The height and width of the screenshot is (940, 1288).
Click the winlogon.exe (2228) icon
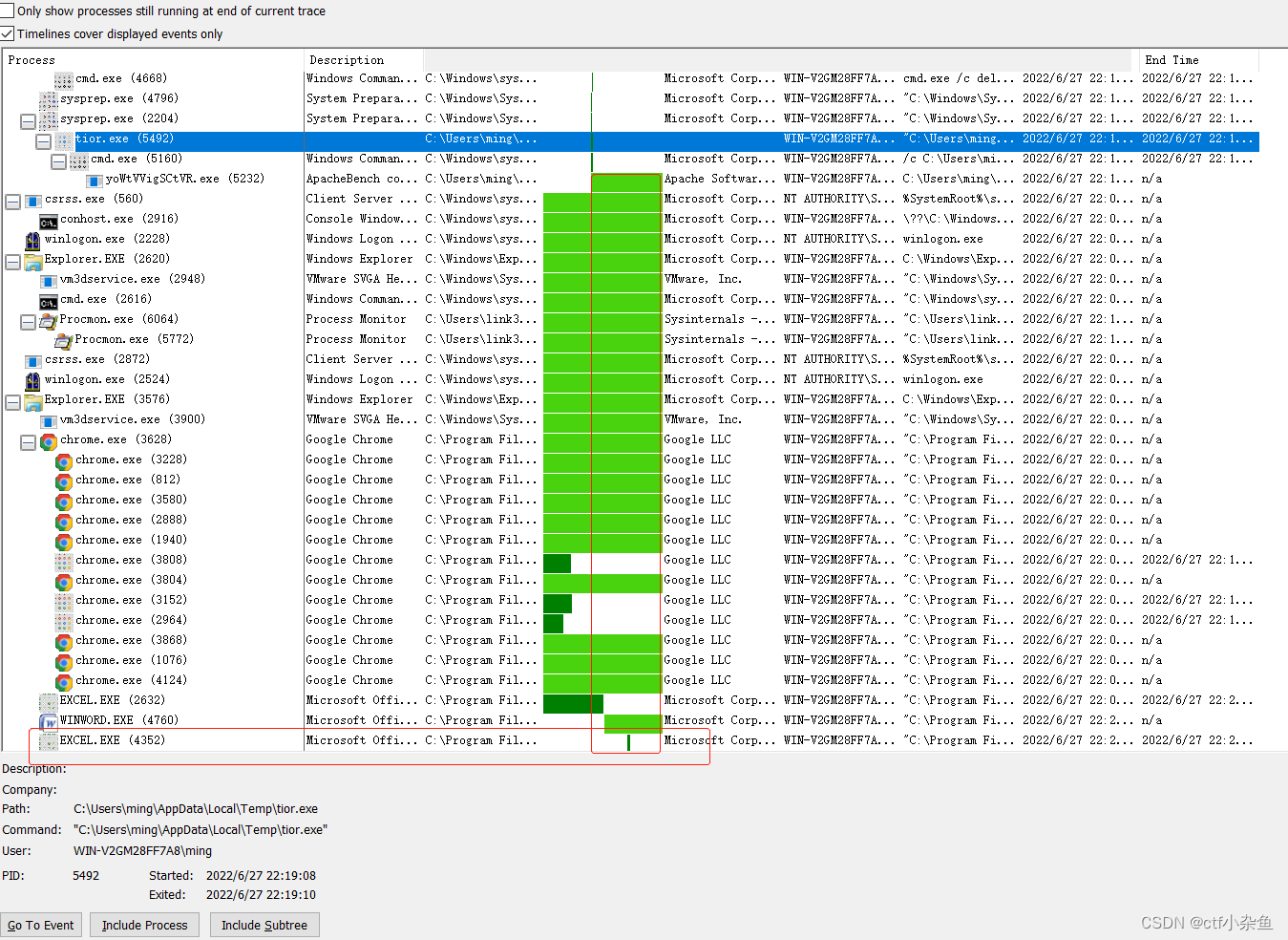click(32, 240)
